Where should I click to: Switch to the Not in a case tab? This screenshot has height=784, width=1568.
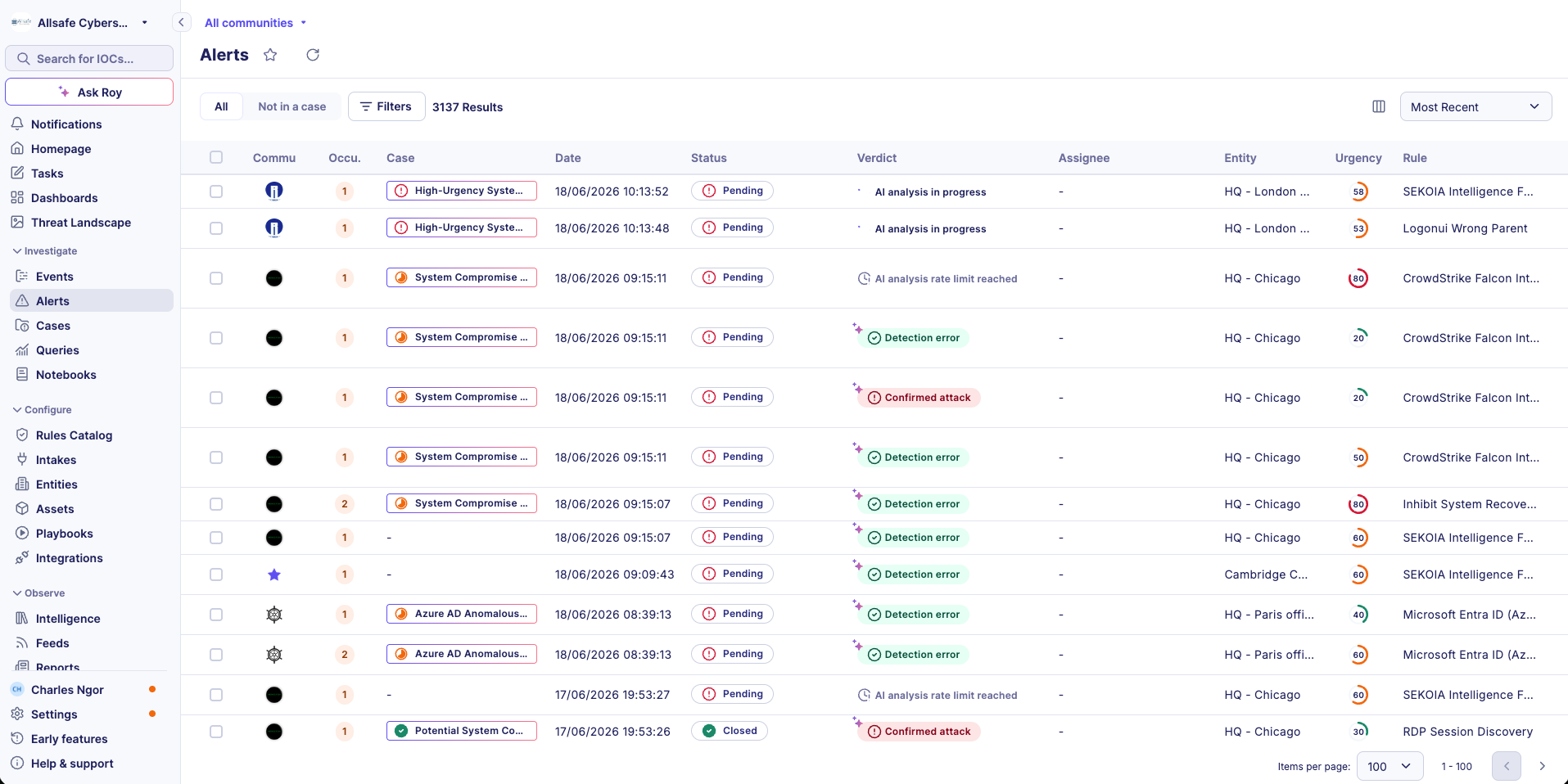(x=291, y=106)
